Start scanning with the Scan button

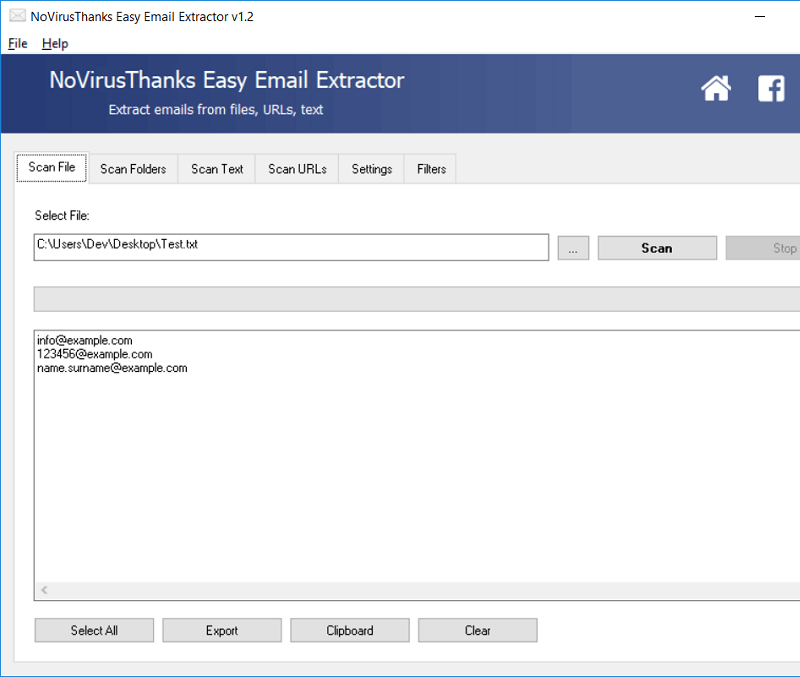tap(657, 248)
